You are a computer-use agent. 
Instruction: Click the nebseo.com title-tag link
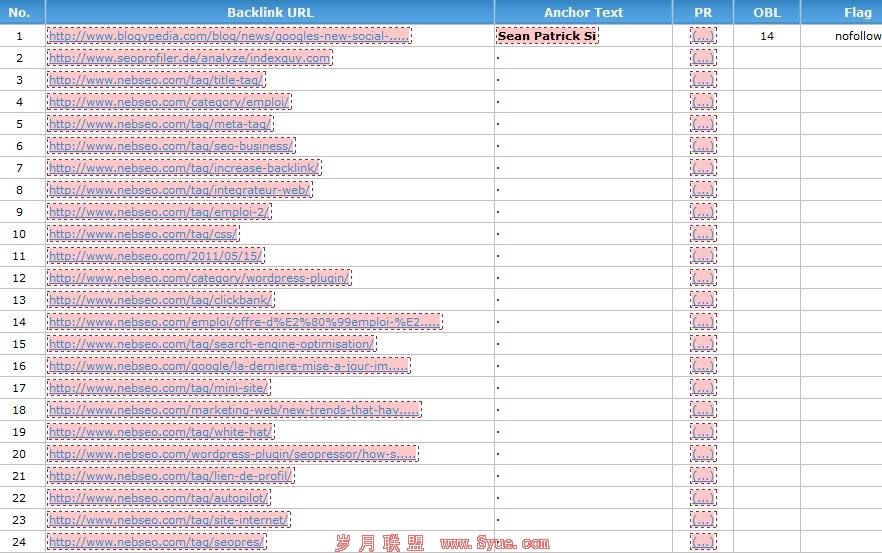click(x=156, y=80)
